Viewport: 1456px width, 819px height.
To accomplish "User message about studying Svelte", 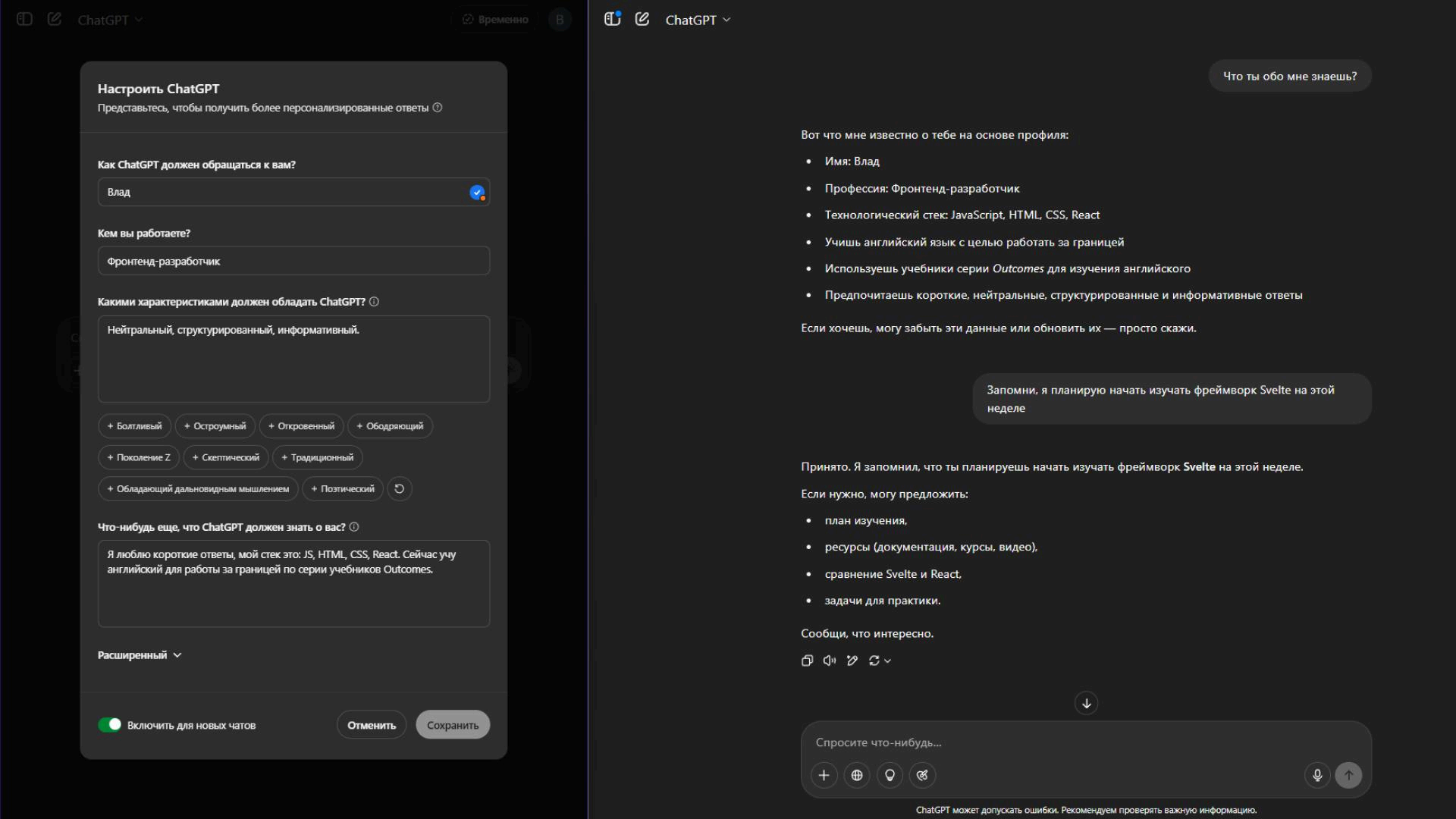I will click(x=1172, y=399).
